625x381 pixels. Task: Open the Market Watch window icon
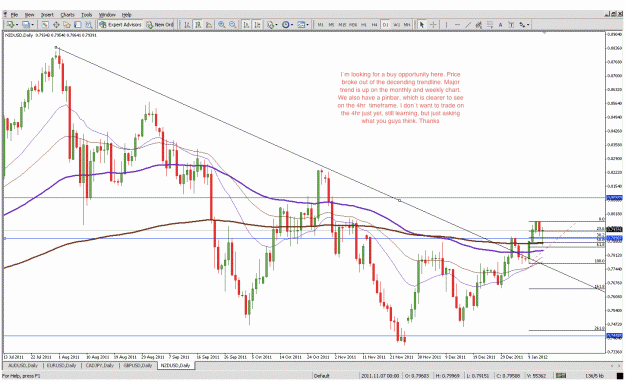(x=45, y=25)
